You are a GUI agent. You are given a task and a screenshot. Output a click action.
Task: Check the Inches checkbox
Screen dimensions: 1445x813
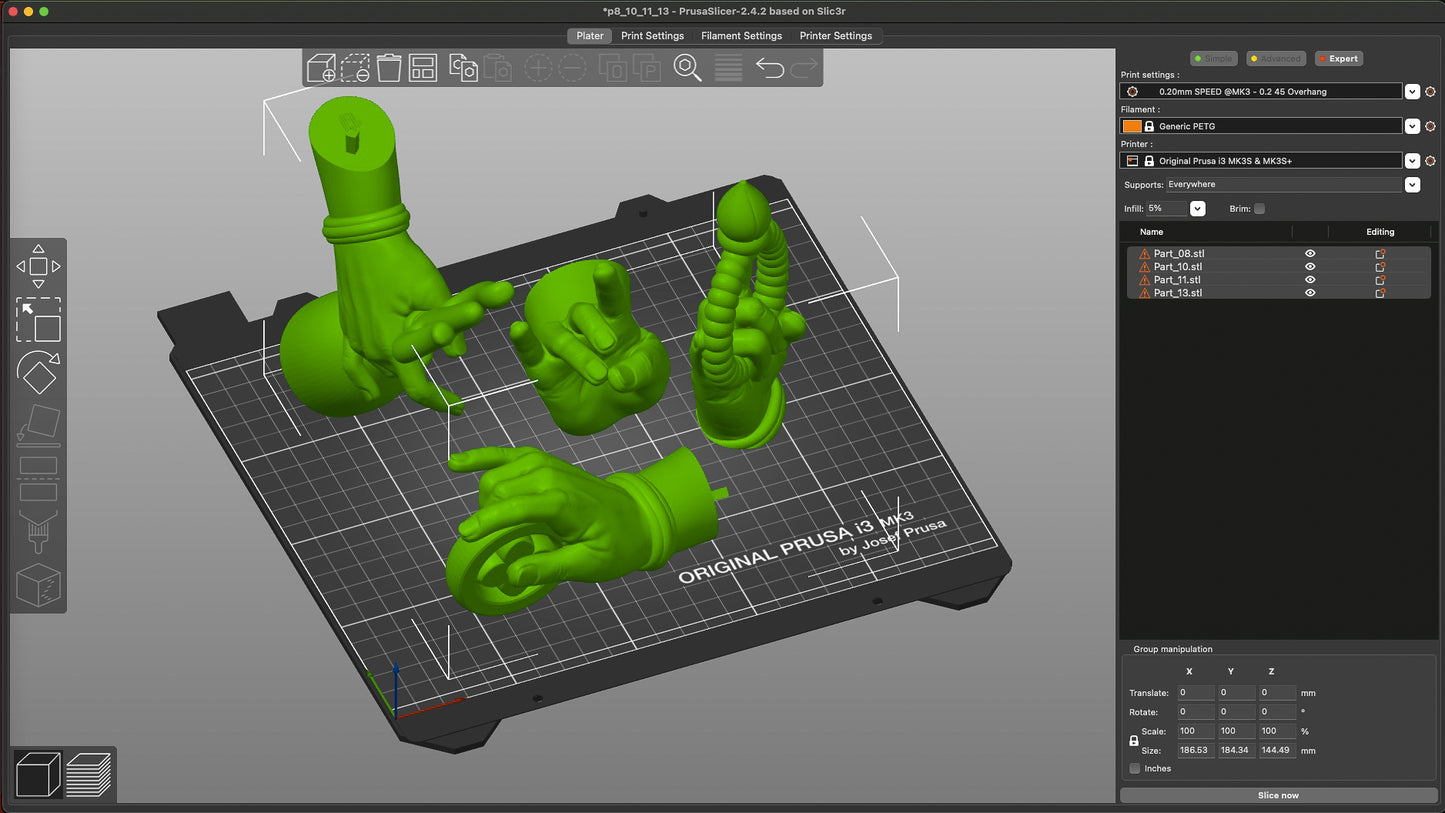[1134, 769]
